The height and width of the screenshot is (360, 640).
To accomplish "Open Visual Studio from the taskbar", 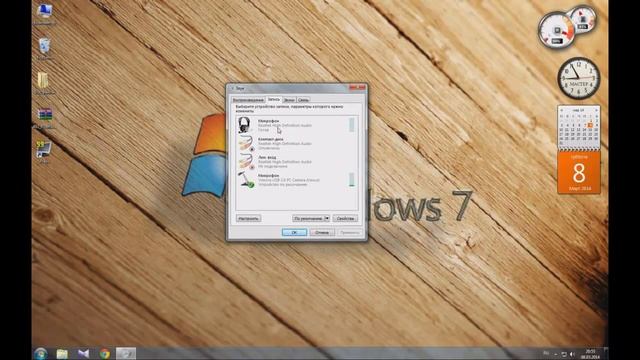I will tap(83, 353).
